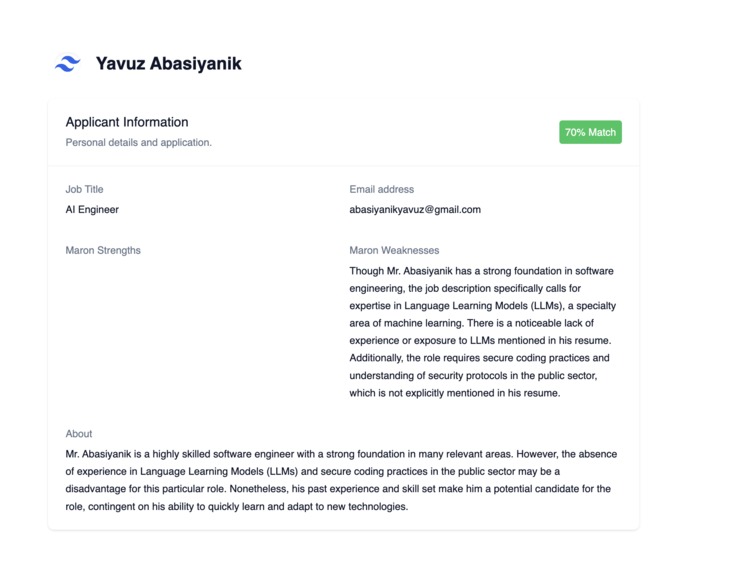The width and height of the screenshot is (731, 573).
Task: Click the green 70% Match badge
Action: click(x=590, y=132)
